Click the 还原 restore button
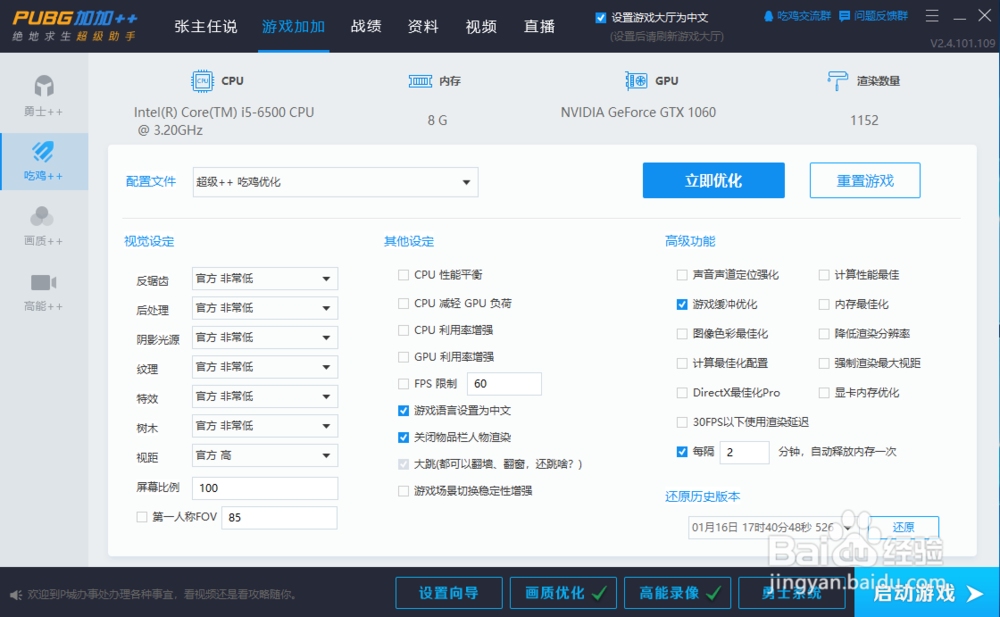This screenshot has height=617, width=1000. click(x=903, y=527)
